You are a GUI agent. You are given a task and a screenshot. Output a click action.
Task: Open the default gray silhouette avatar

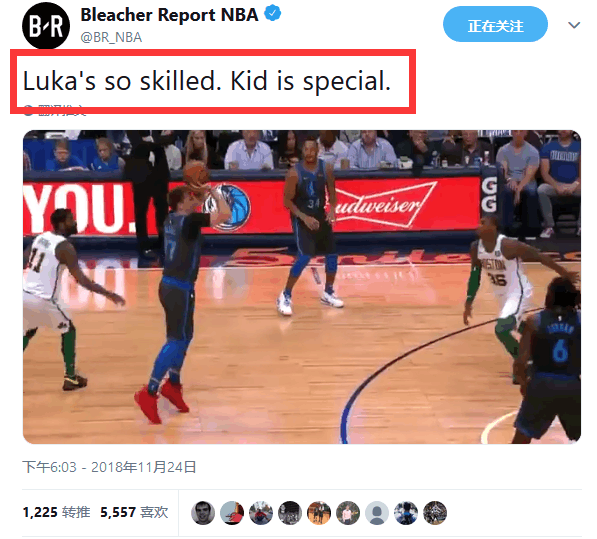377,513
